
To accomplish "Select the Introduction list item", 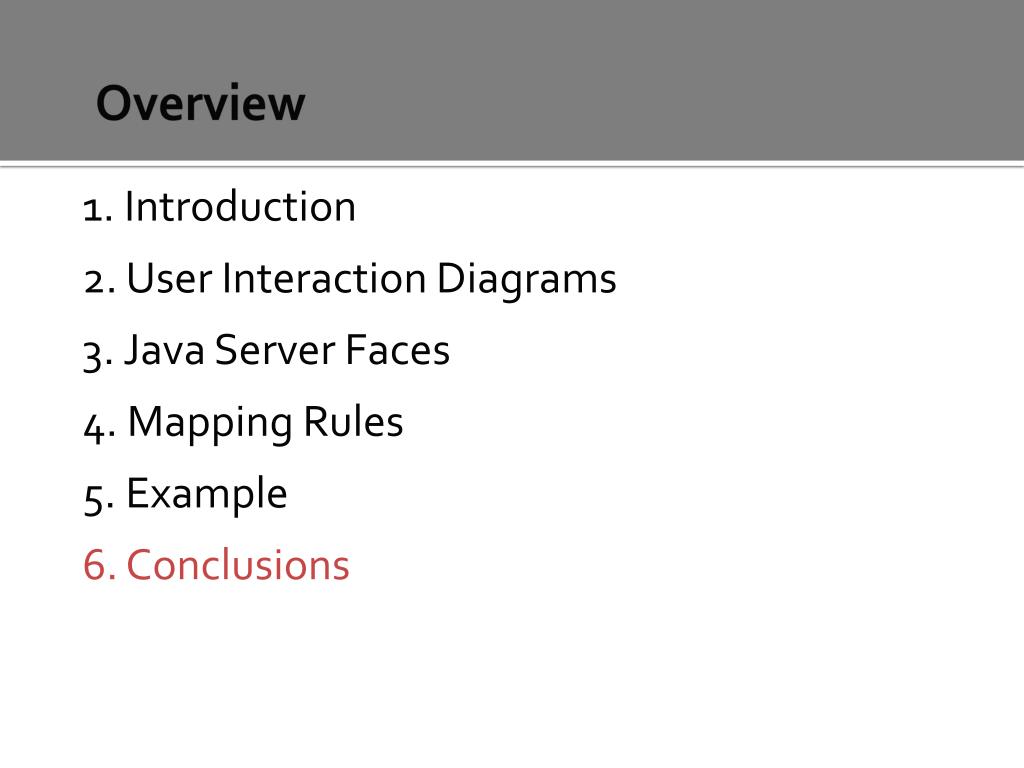I will click(219, 206).
